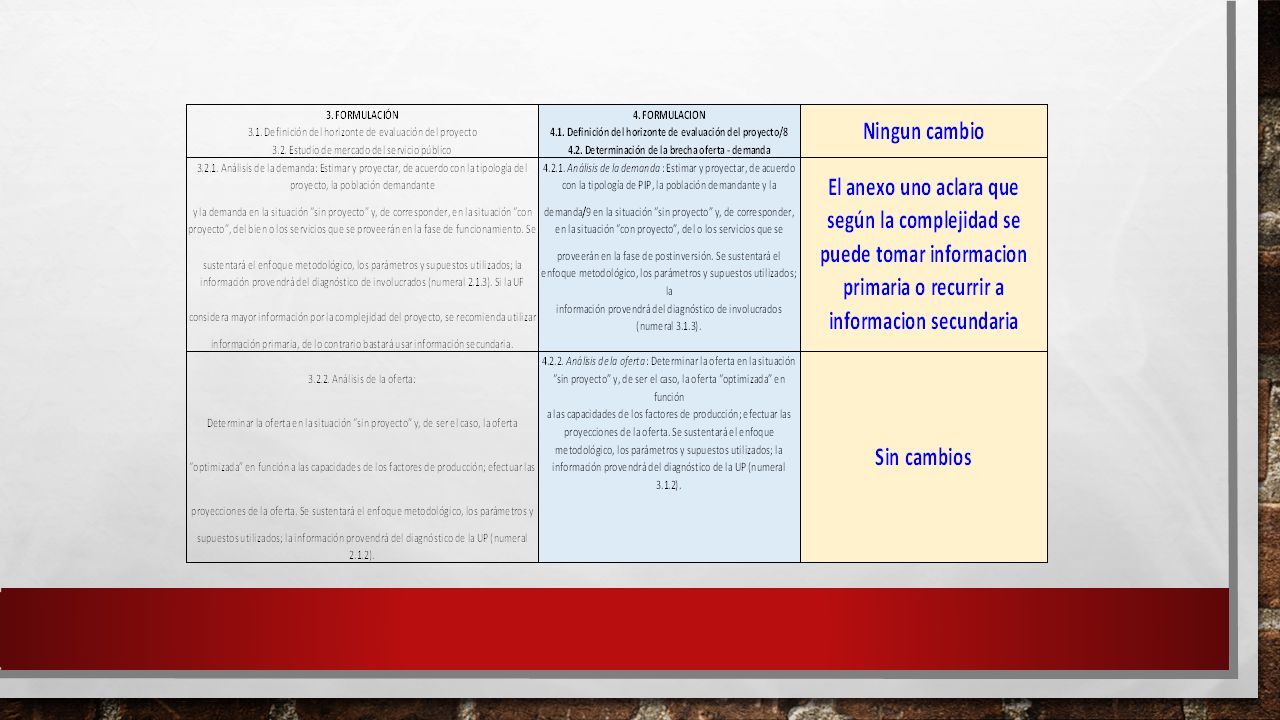The image size is (1280, 720).
Task: Click the 'informacion secundaria' line
Action: tap(923, 321)
